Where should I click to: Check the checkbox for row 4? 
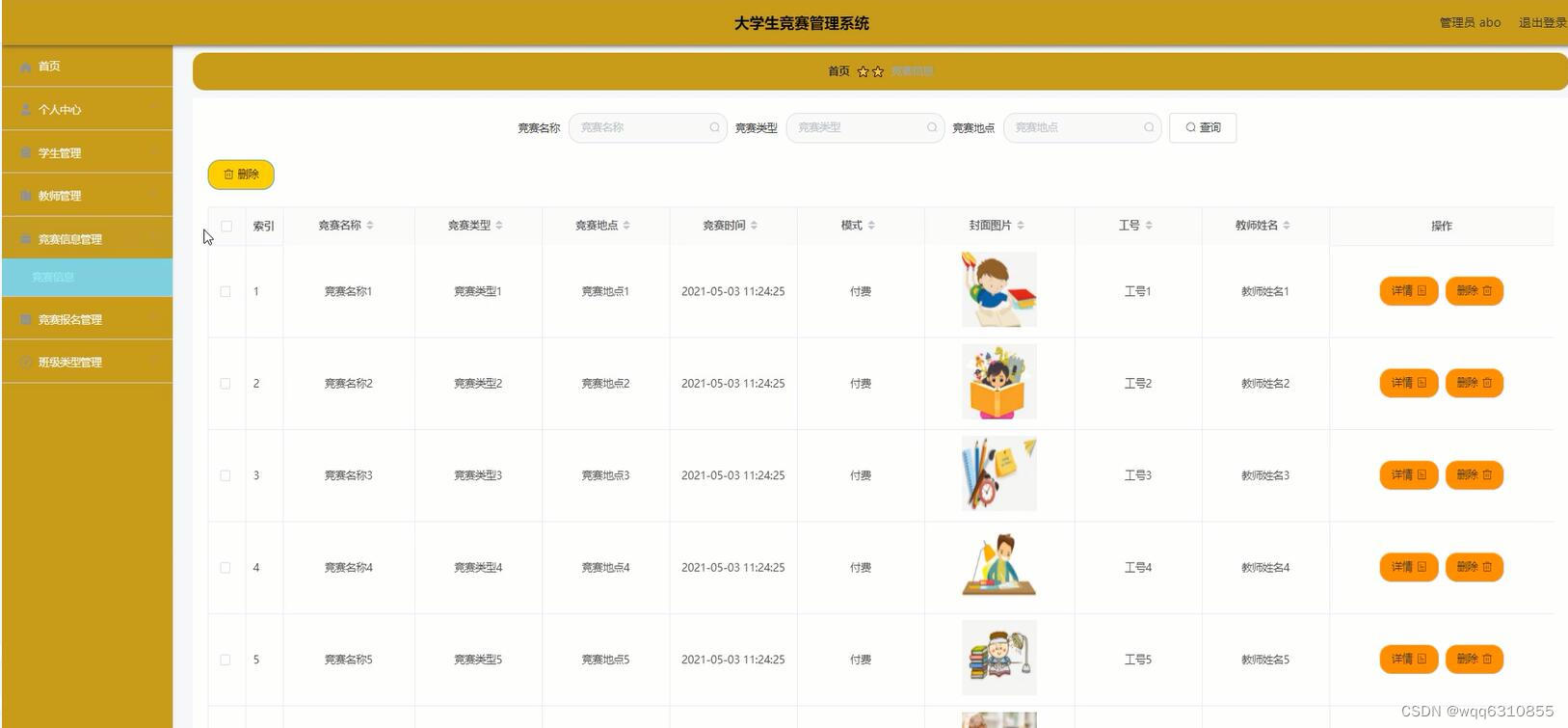[226, 568]
